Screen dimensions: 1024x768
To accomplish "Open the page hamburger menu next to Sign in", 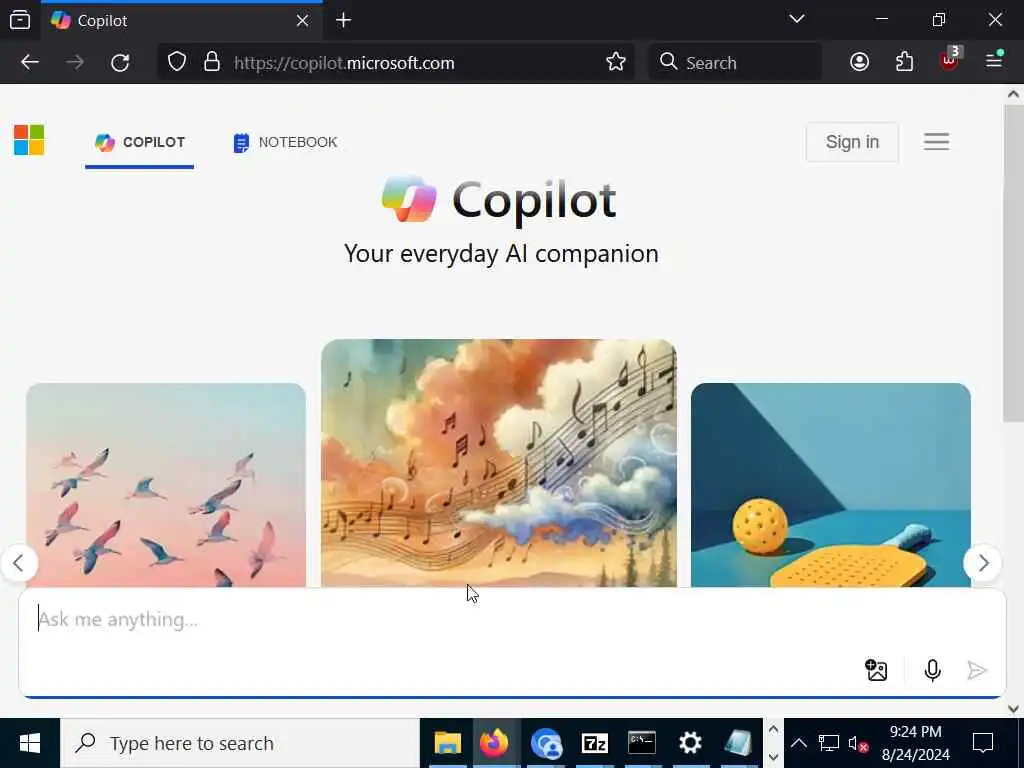I will [x=936, y=141].
